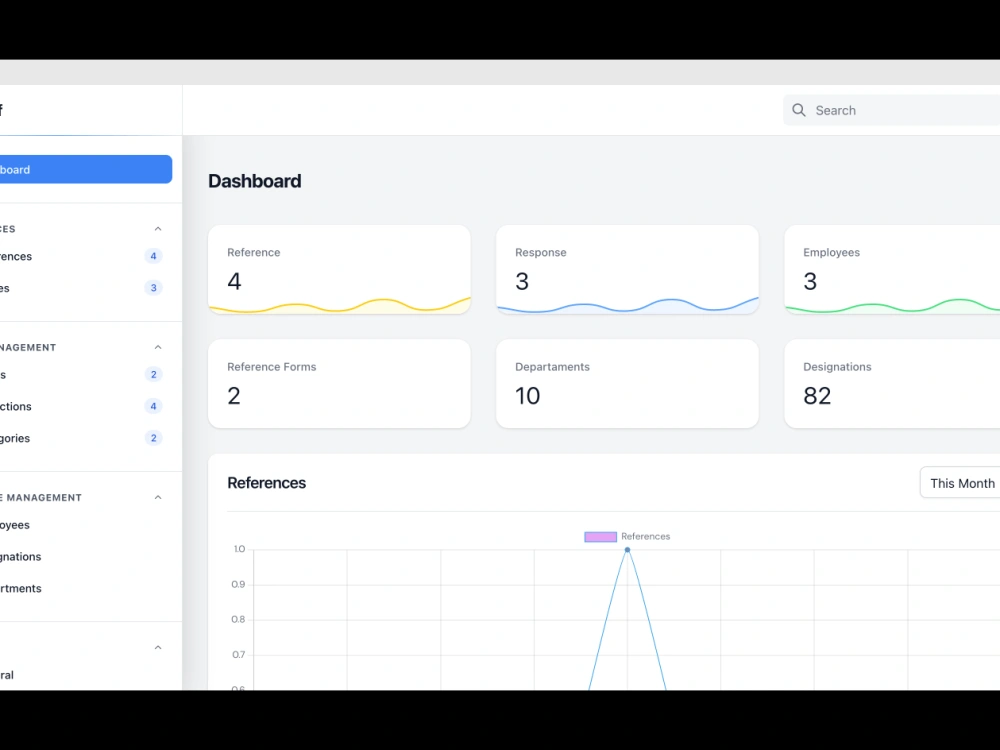The image size is (1000, 750).
Task: Click the Departaments card showing 10
Action: 627,383
